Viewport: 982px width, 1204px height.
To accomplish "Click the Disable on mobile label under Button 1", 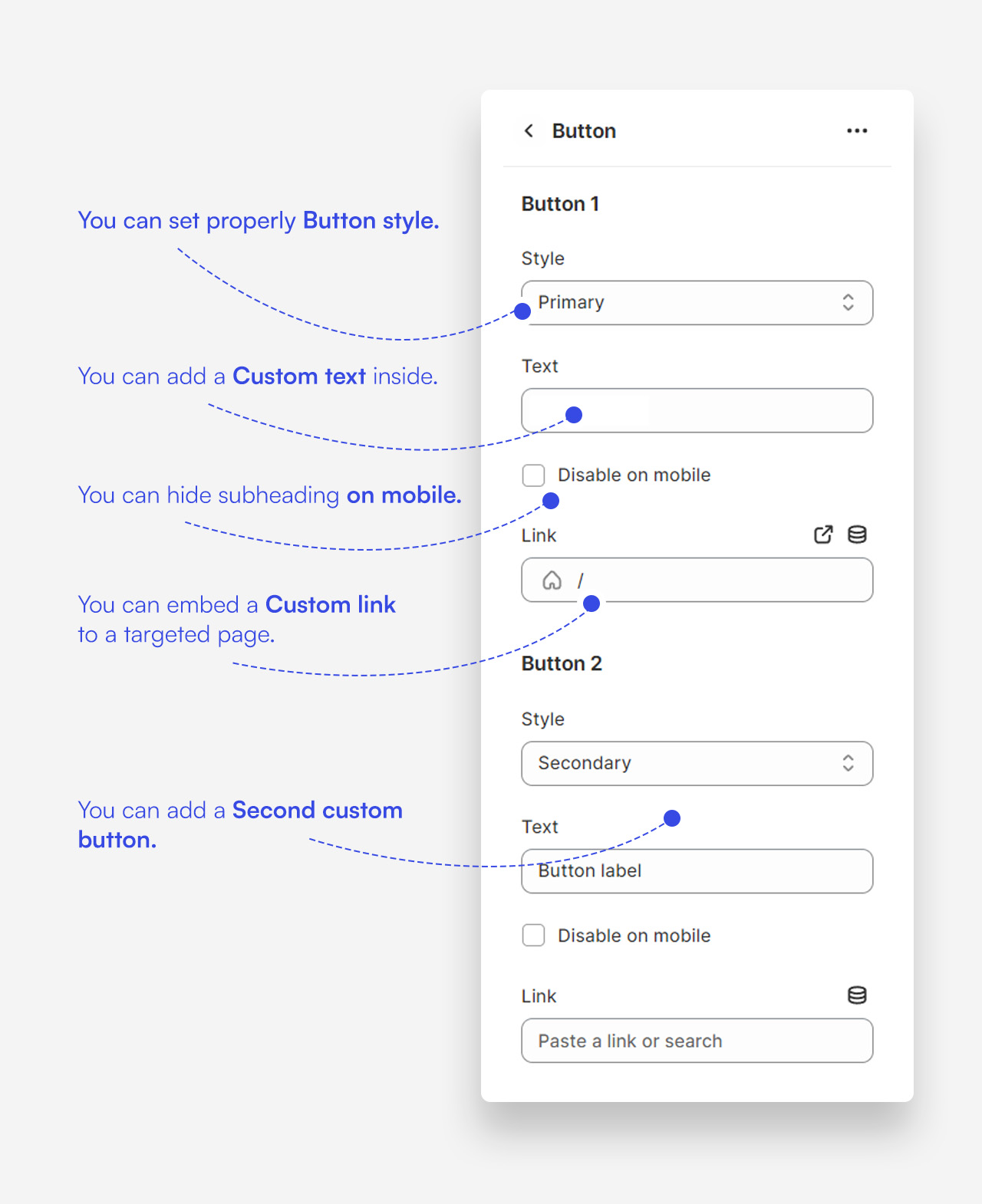I will [x=634, y=475].
